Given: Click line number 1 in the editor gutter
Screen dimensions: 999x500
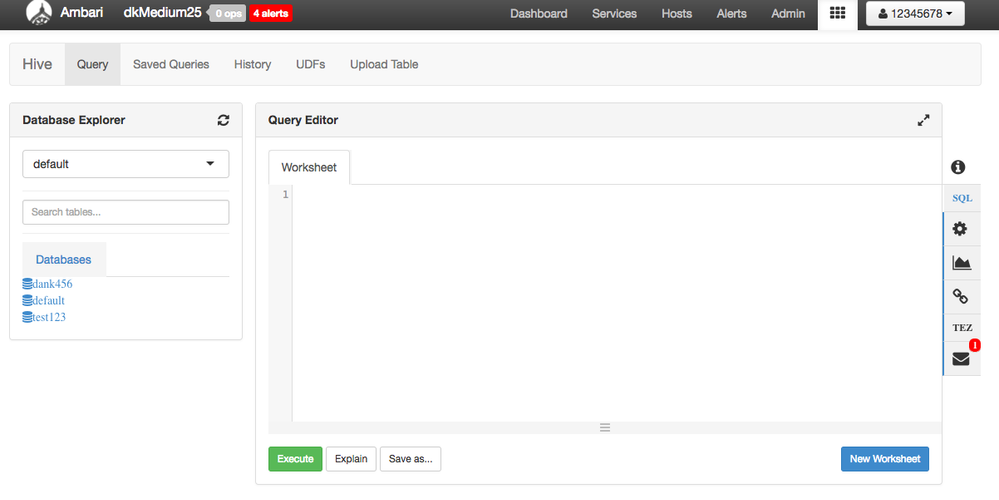Looking at the screenshot, I should click(x=285, y=194).
